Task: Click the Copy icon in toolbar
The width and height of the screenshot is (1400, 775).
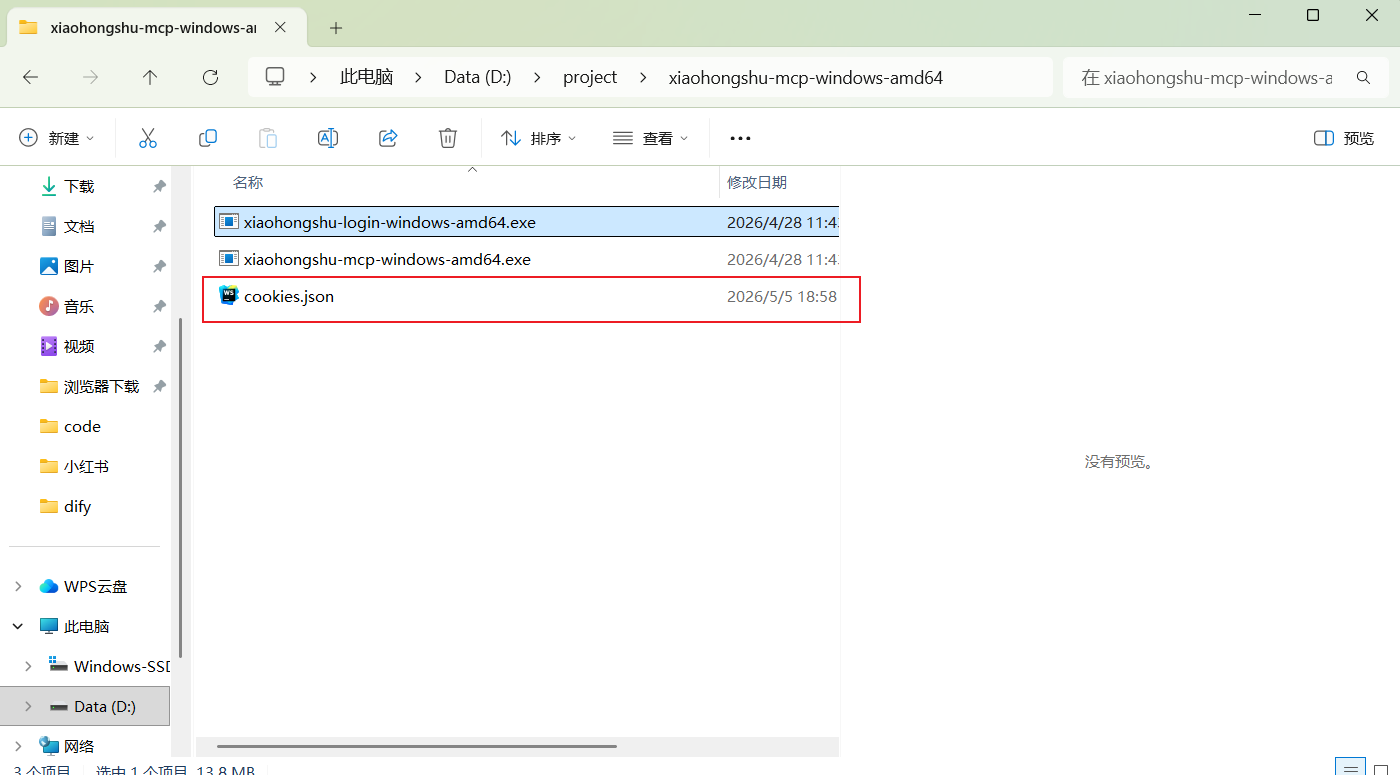Action: pos(208,138)
